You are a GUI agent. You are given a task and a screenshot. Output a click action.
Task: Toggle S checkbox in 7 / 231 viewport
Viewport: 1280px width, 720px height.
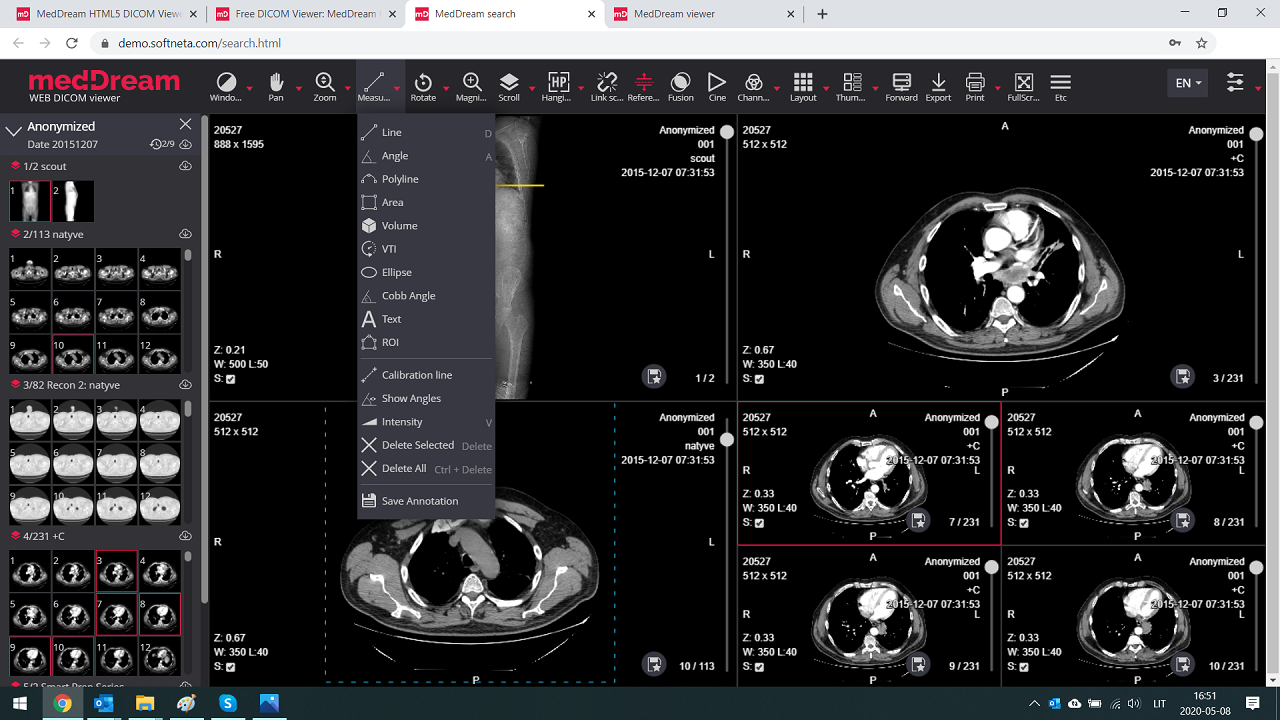click(x=760, y=523)
